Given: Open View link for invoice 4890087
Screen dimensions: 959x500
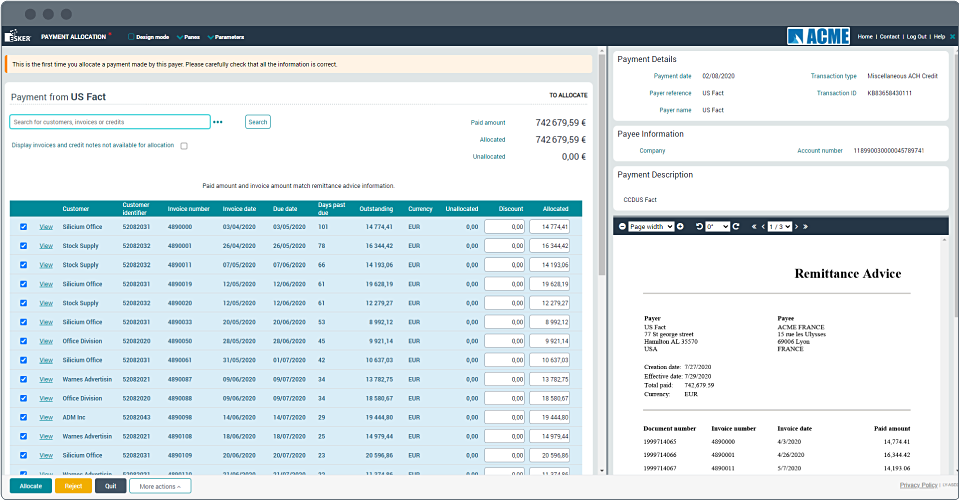Looking at the screenshot, I should coord(46,380).
